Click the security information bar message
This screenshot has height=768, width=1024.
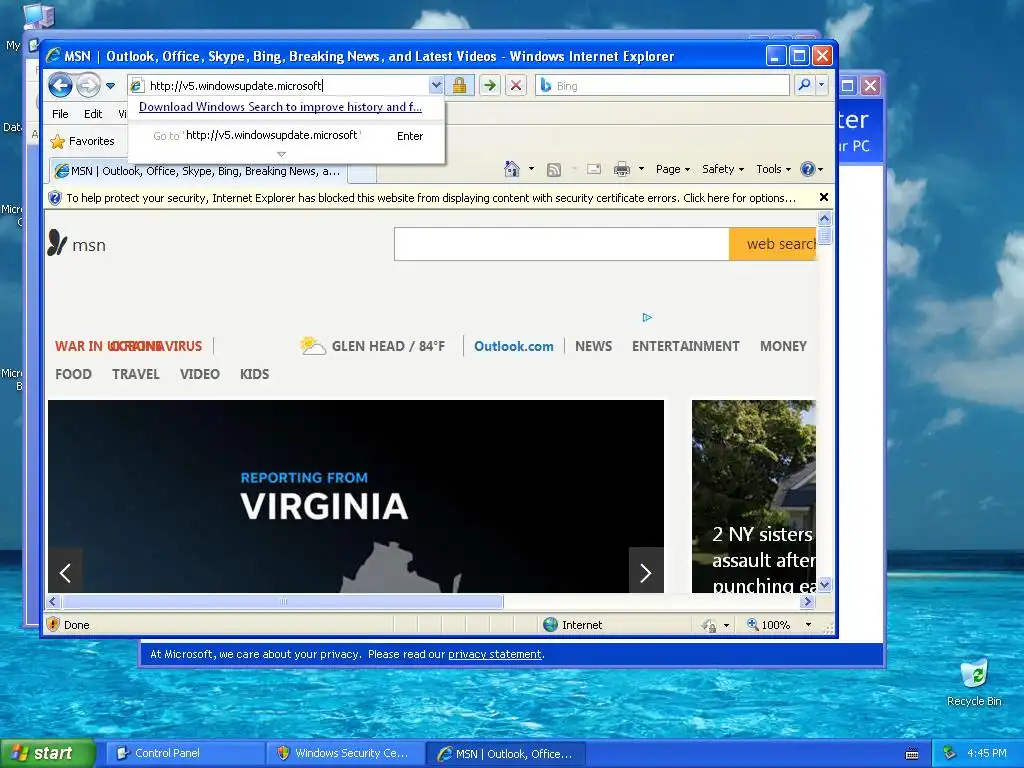click(431, 198)
